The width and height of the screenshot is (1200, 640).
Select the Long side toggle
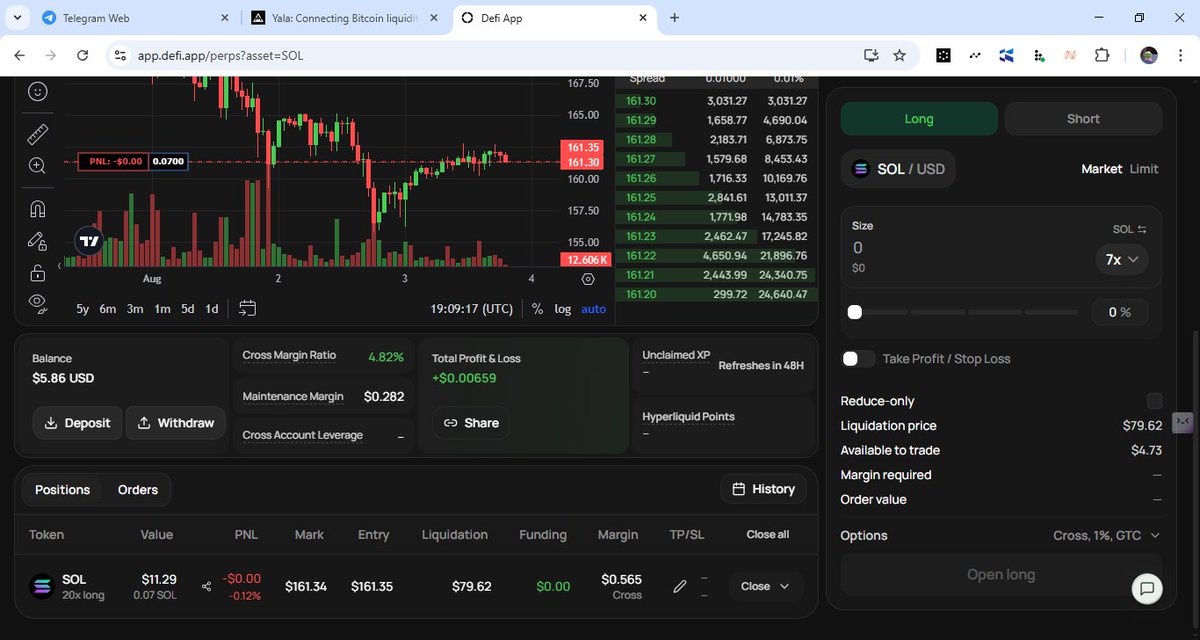click(x=919, y=119)
